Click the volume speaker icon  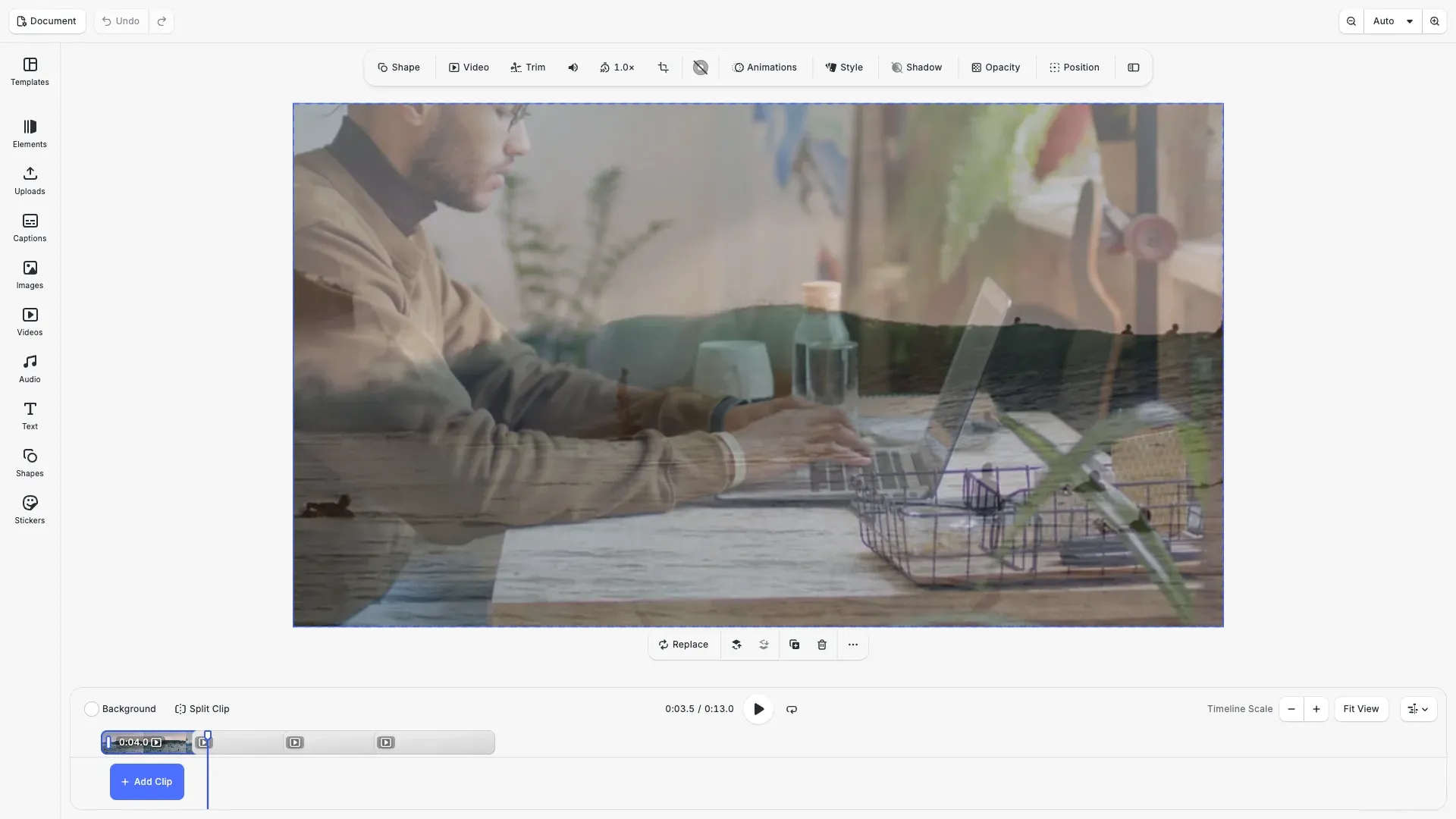pyautogui.click(x=573, y=67)
